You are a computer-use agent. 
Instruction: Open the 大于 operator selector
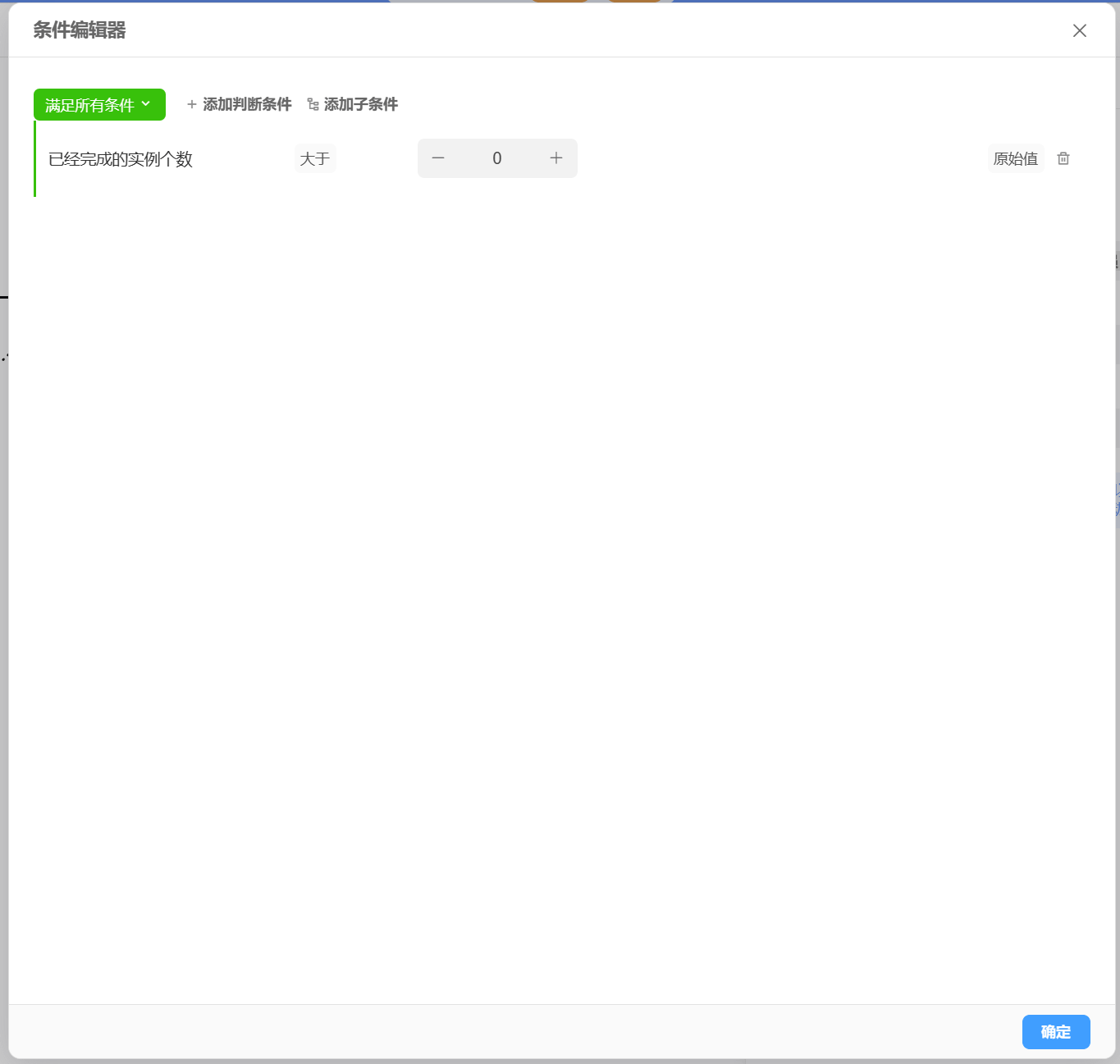315,158
